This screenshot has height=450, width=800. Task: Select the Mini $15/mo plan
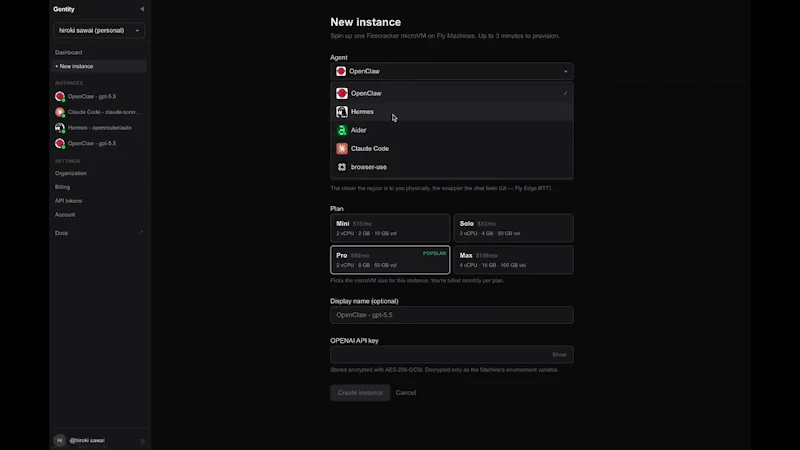390,228
